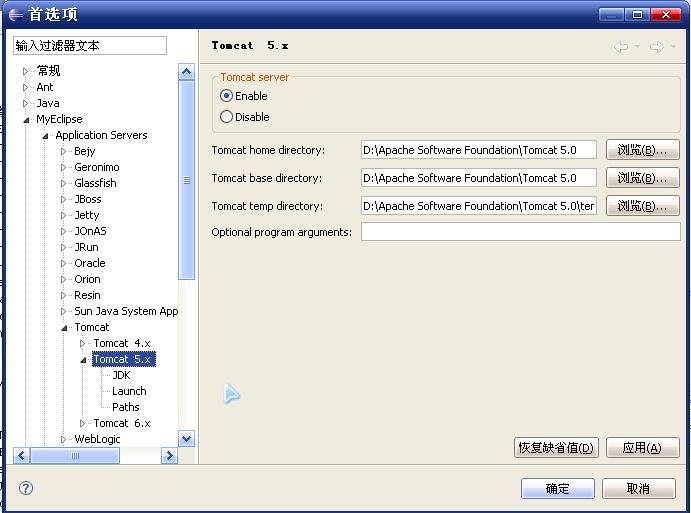The image size is (691, 513).
Task: Click the forward navigation arrow icon
Action: point(657,46)
